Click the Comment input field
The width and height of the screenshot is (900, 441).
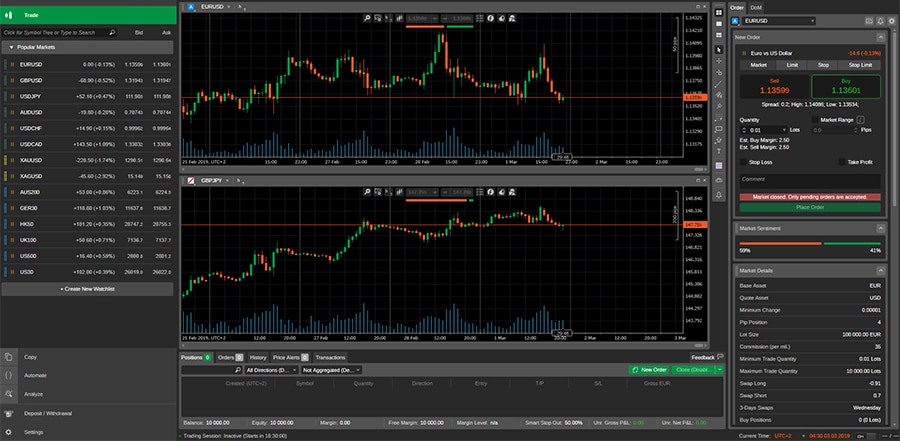810,179
